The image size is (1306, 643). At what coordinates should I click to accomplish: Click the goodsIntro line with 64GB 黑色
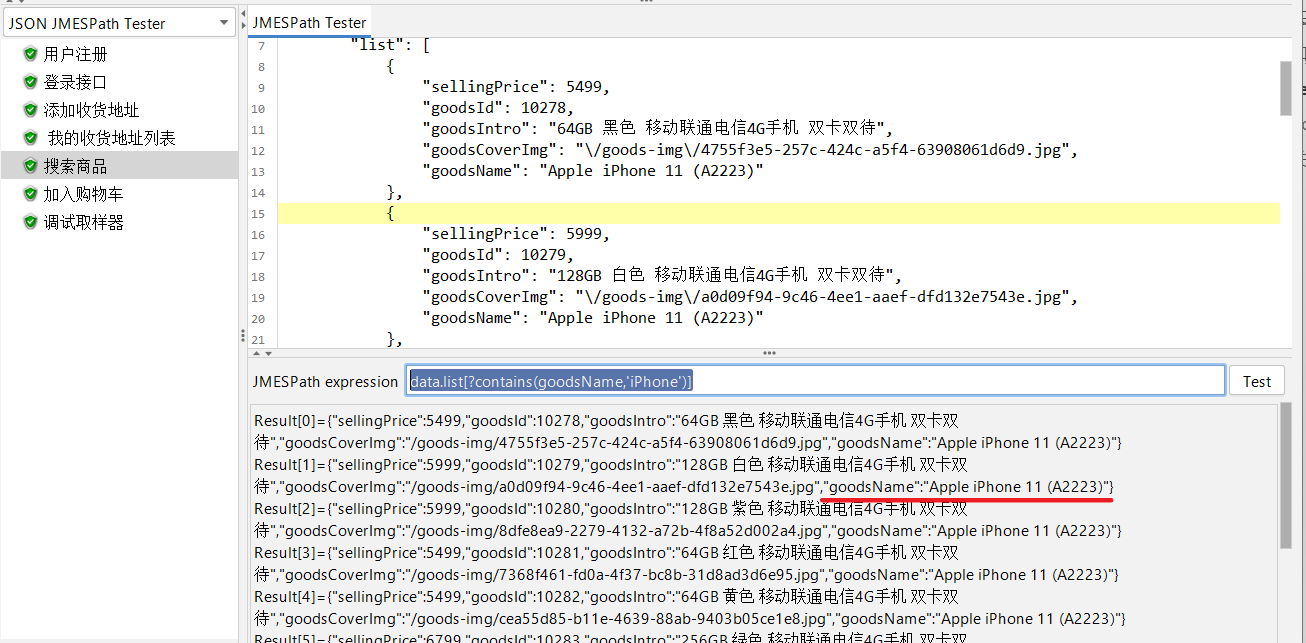pos(657,129)
